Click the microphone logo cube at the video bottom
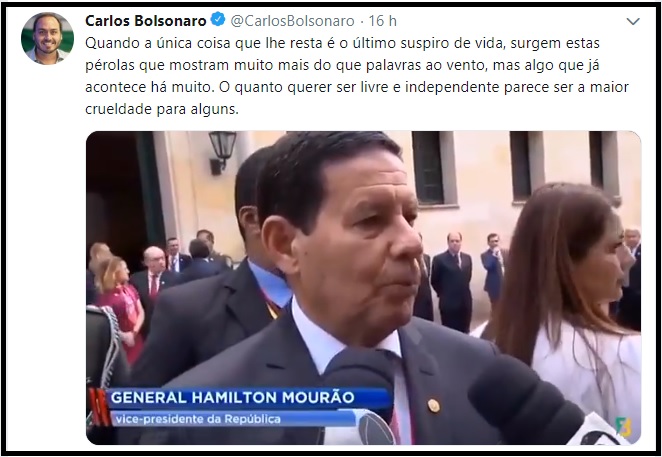 point(376,430)
